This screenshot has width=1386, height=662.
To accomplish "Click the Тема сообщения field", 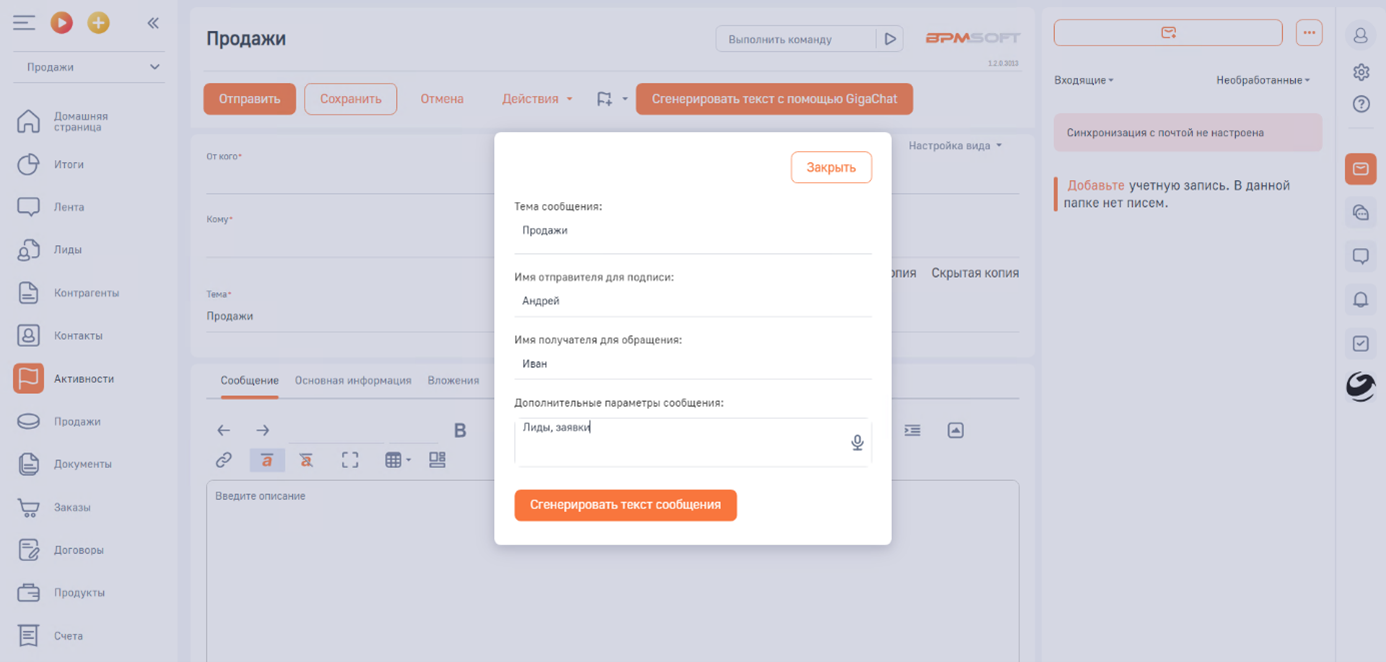I will click(693, 231).
